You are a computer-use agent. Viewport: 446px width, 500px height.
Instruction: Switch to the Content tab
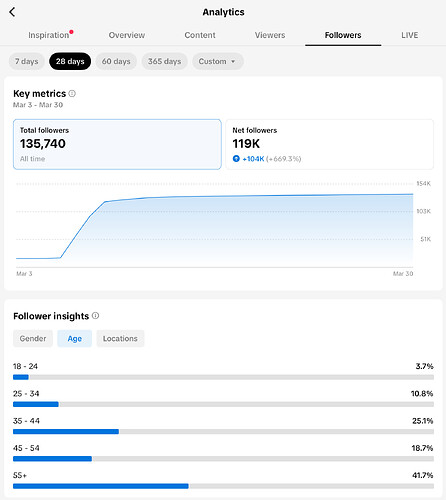[200, 35]
